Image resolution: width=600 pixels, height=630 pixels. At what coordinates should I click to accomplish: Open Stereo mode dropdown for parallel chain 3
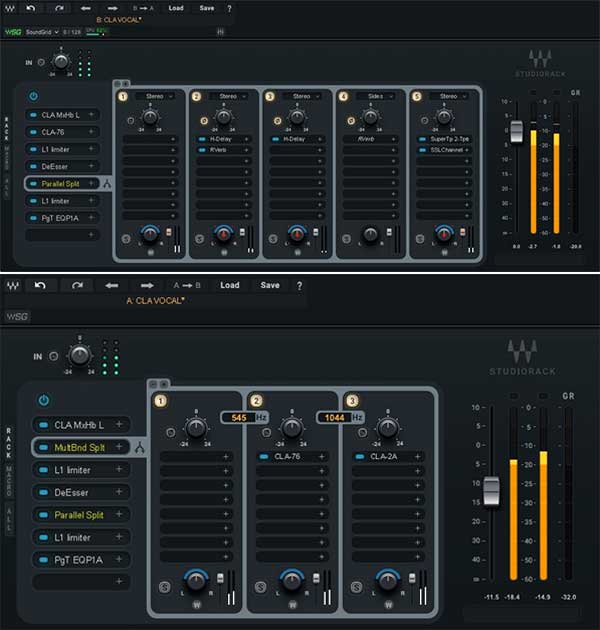click(301, 96)
